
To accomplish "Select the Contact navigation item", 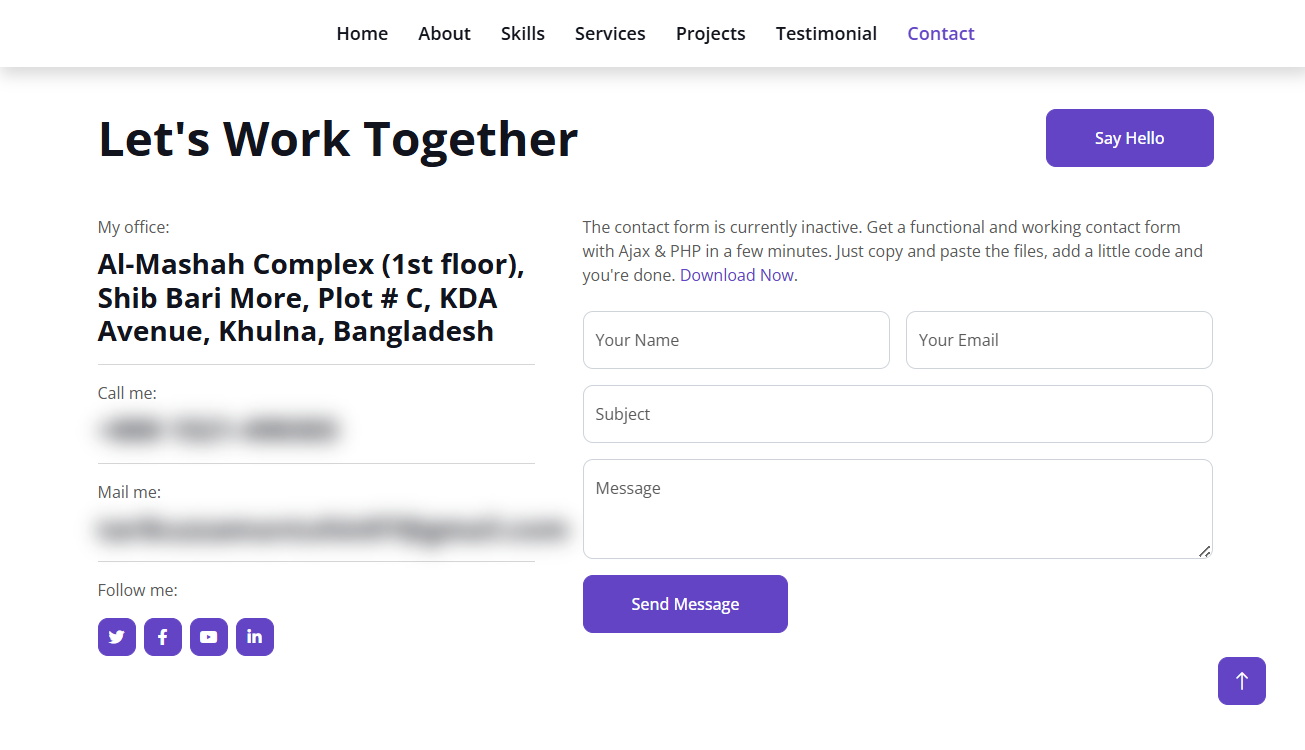I will pyautogui.click(x=941, y=34).
